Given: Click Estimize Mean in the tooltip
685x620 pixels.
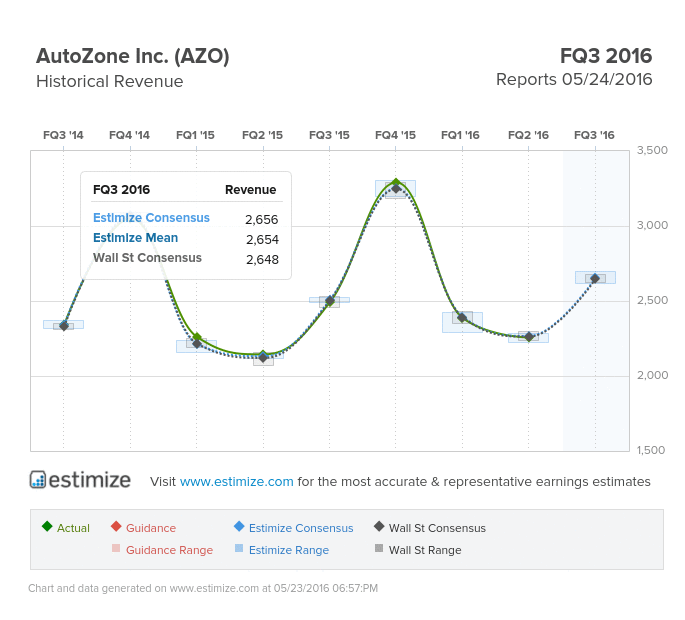Looking at the screenshot, I should click(135, 238).
